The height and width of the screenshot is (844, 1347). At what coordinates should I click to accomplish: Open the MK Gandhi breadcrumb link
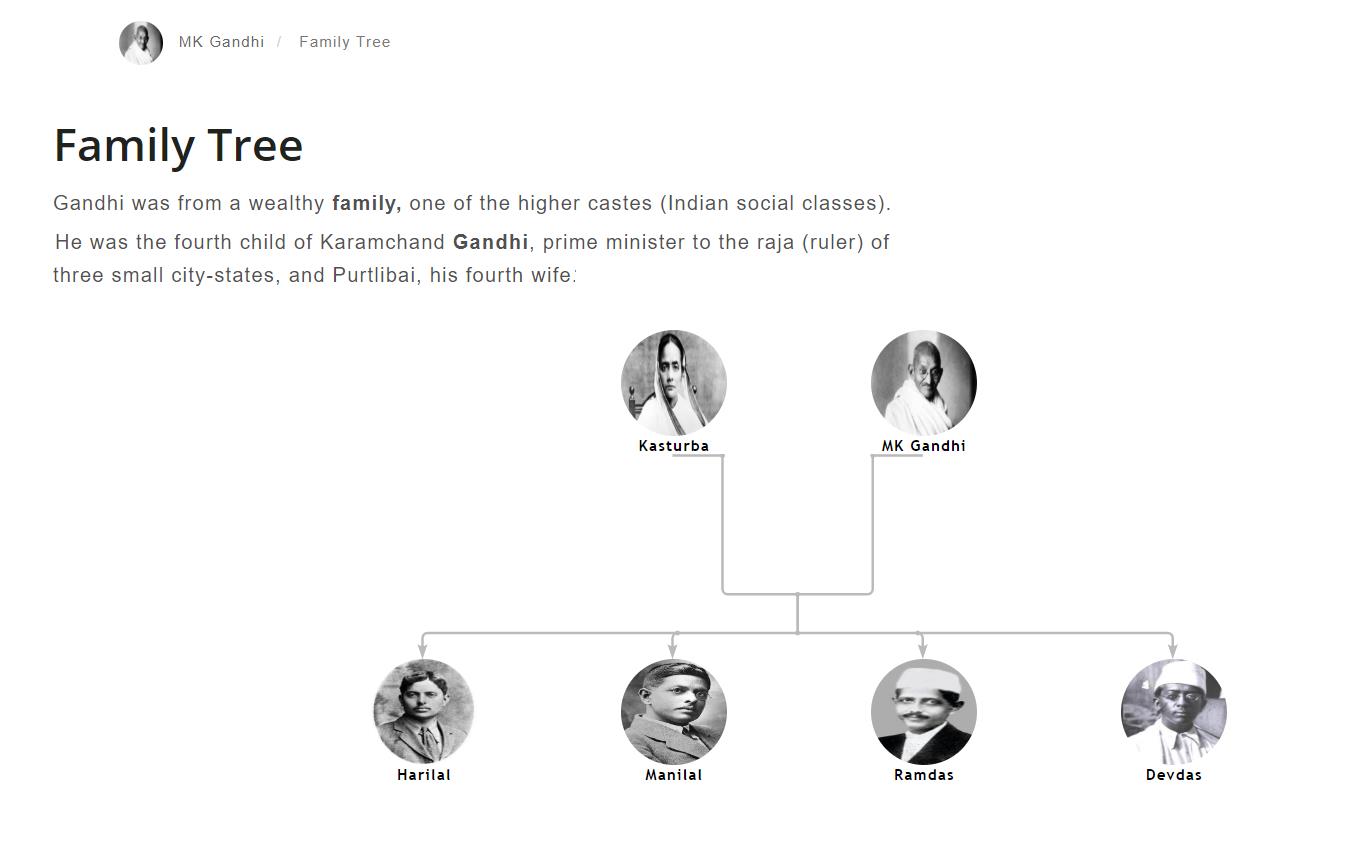pyautogui.click(x=221, y=42)
